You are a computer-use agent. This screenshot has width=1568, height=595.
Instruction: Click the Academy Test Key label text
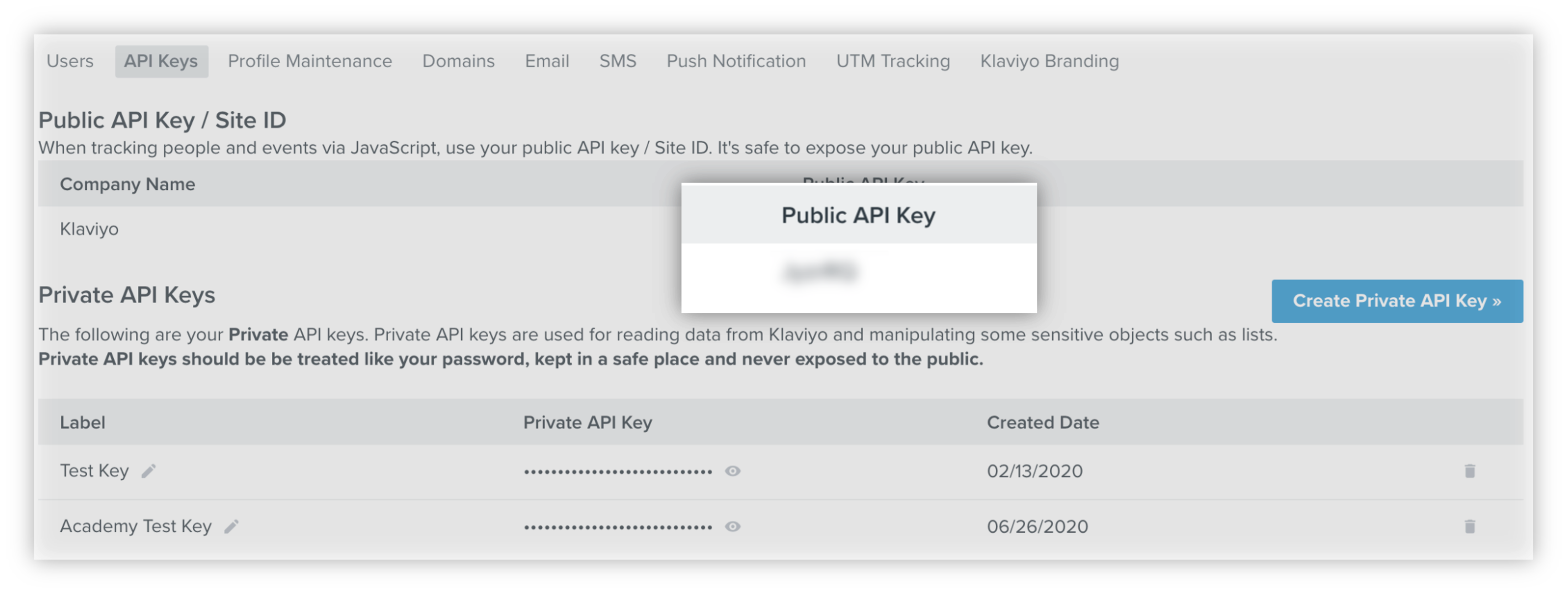point(136,526)
